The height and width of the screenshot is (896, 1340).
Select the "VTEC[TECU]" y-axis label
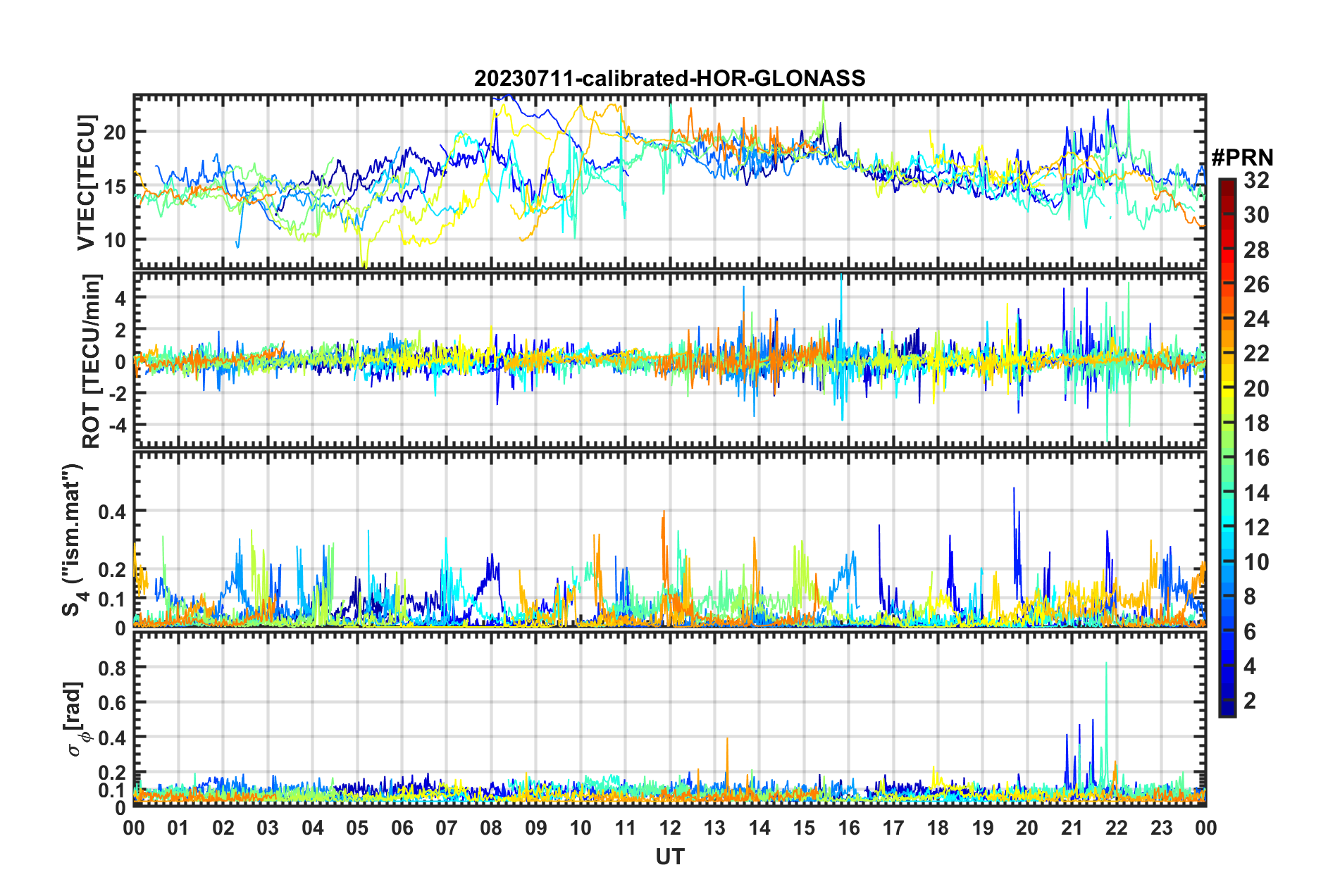[86, 182]
